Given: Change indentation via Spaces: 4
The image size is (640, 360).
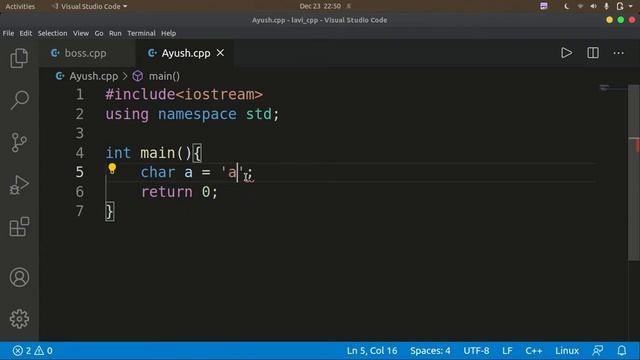Looking at the screenshot, I should tap(430, 351).
